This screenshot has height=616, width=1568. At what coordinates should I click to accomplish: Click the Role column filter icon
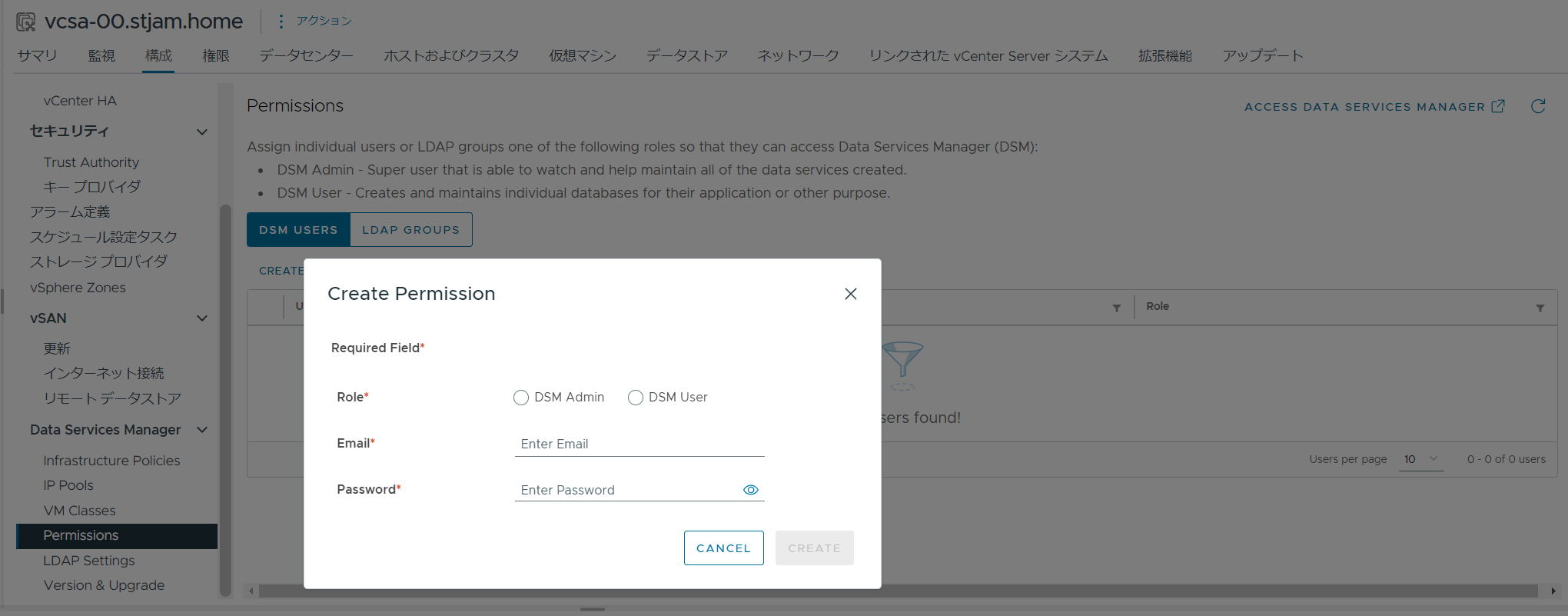tap(1540, 308)
